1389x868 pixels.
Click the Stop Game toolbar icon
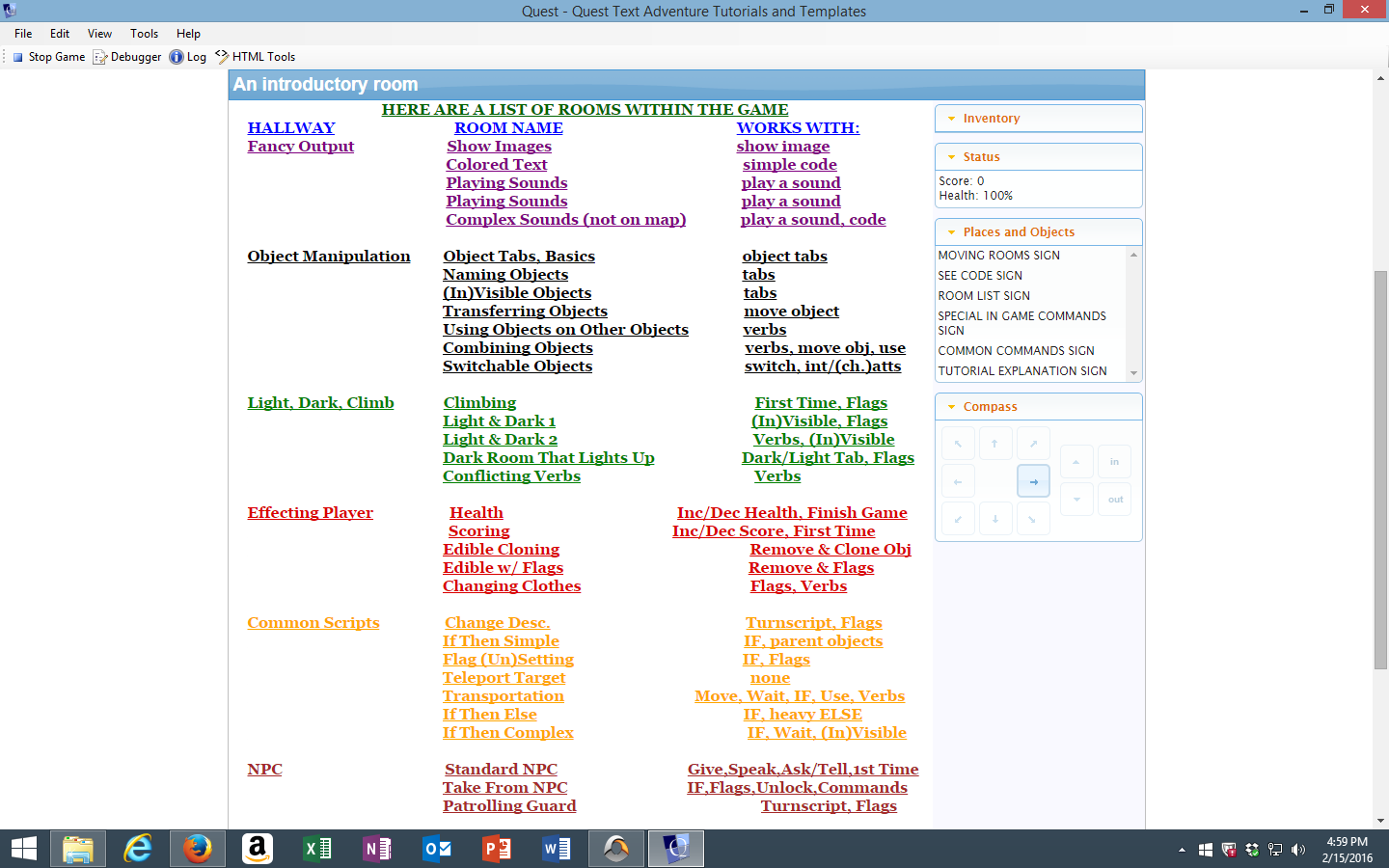pyautogui.click(x=47, y=56)
